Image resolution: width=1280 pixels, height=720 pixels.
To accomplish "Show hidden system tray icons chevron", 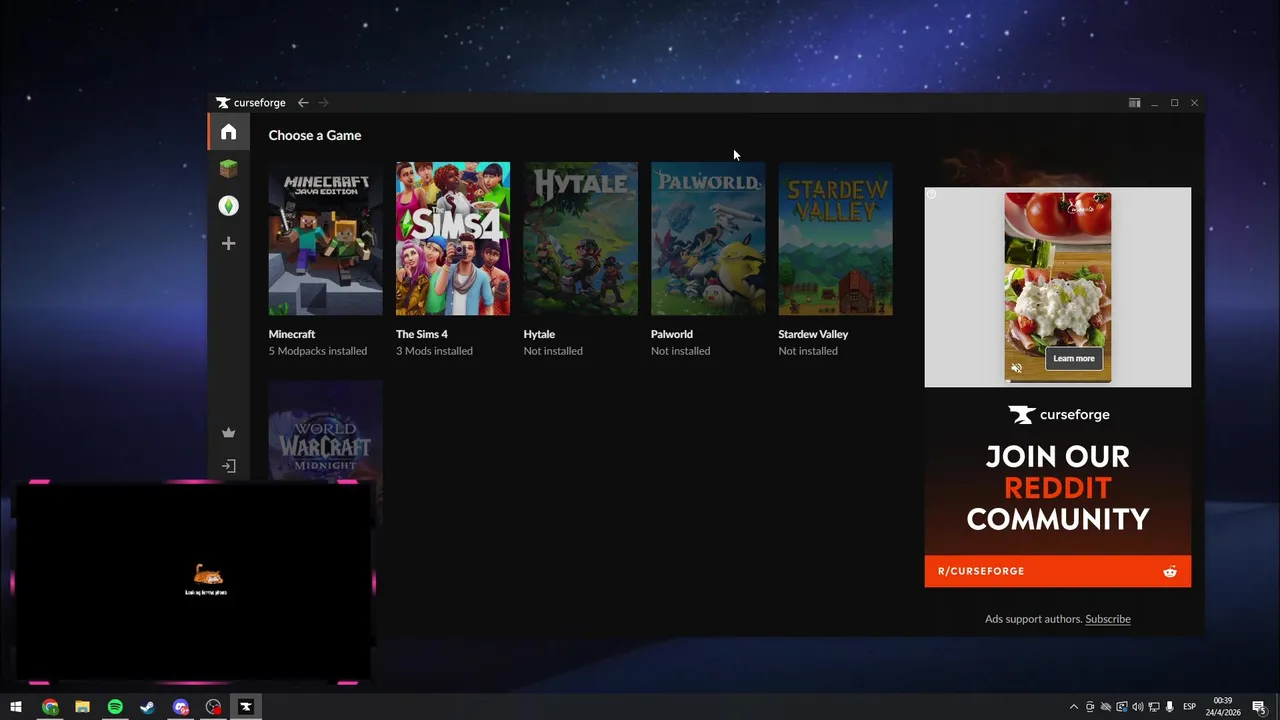I will pyautogui.click(x=1074, y=707).
